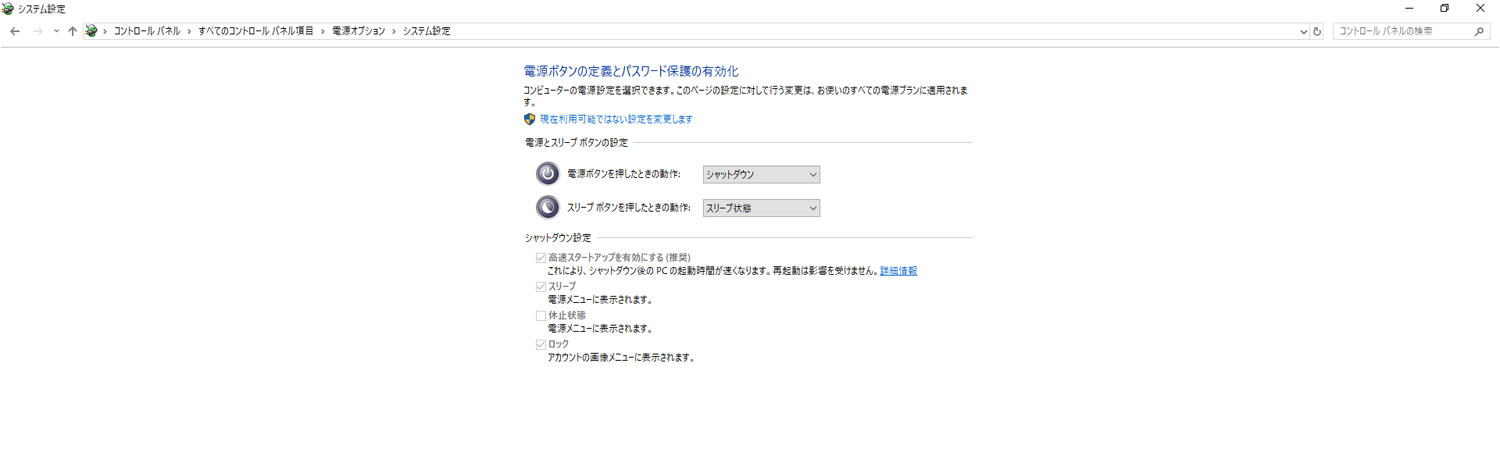Click the 現在利用可能ではない設定を変更します link
This screenshot has width=1500, height=463.
click(x=616, y=119)
